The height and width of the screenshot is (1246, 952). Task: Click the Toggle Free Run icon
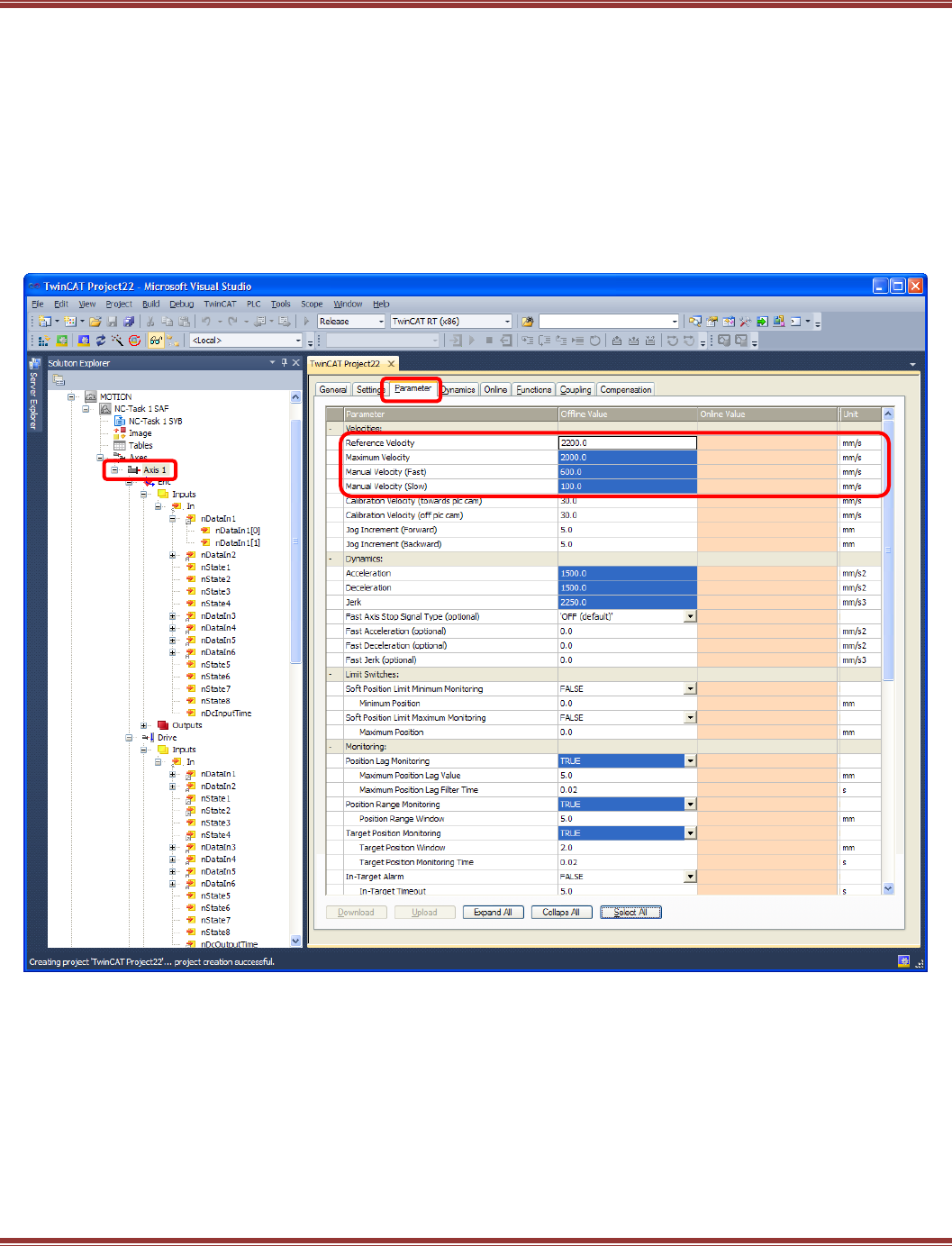134,341
